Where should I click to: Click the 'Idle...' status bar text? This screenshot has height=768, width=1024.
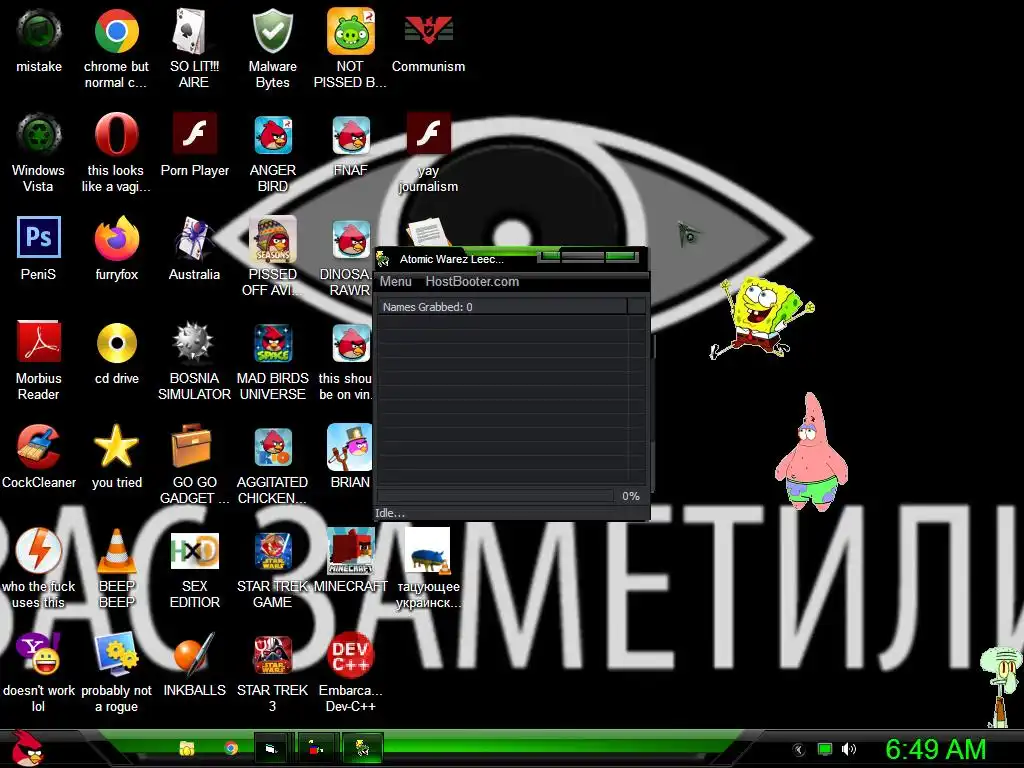coord(390,513)
